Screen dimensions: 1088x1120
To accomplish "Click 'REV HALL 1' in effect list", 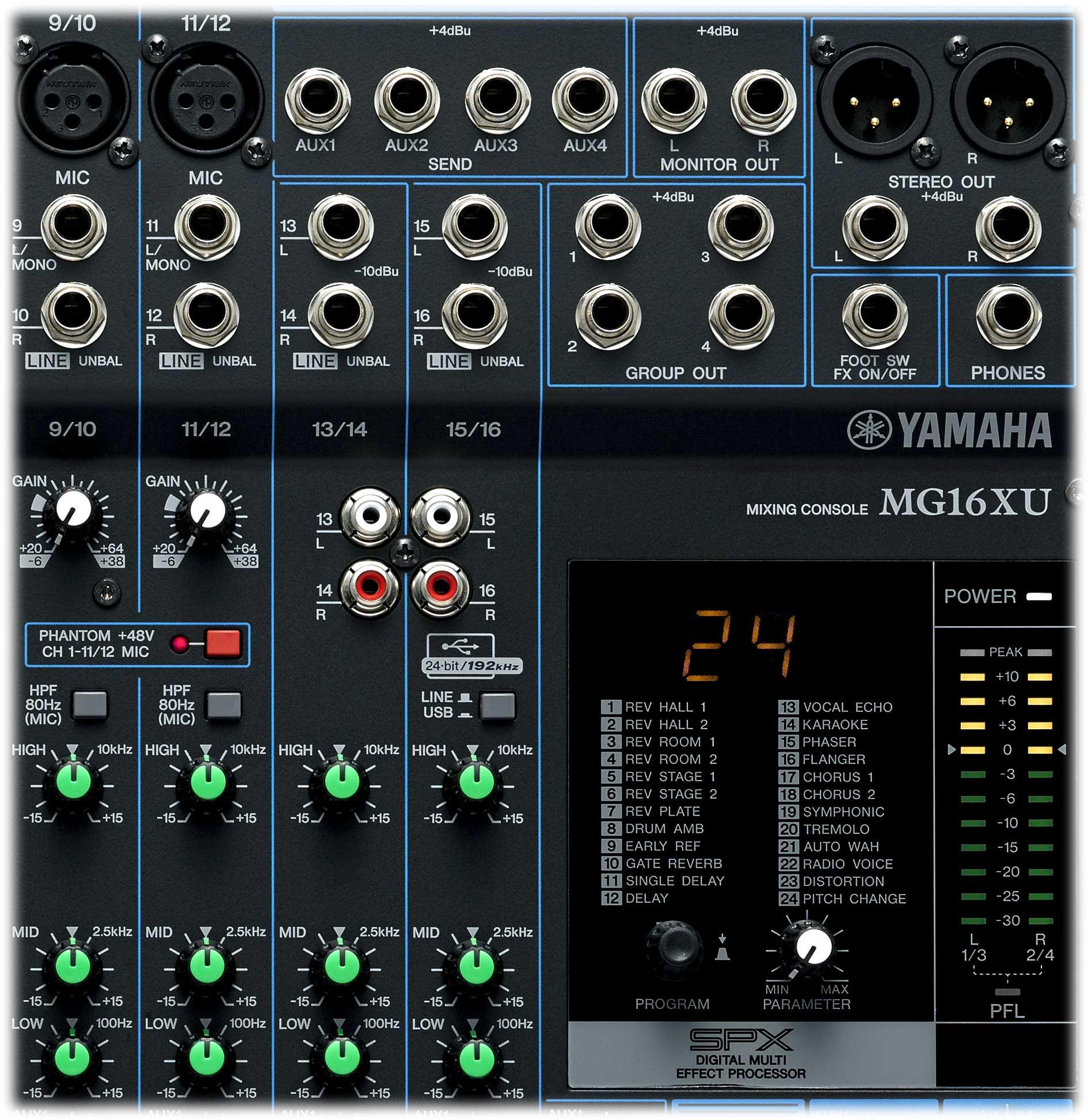I will 665,707.
